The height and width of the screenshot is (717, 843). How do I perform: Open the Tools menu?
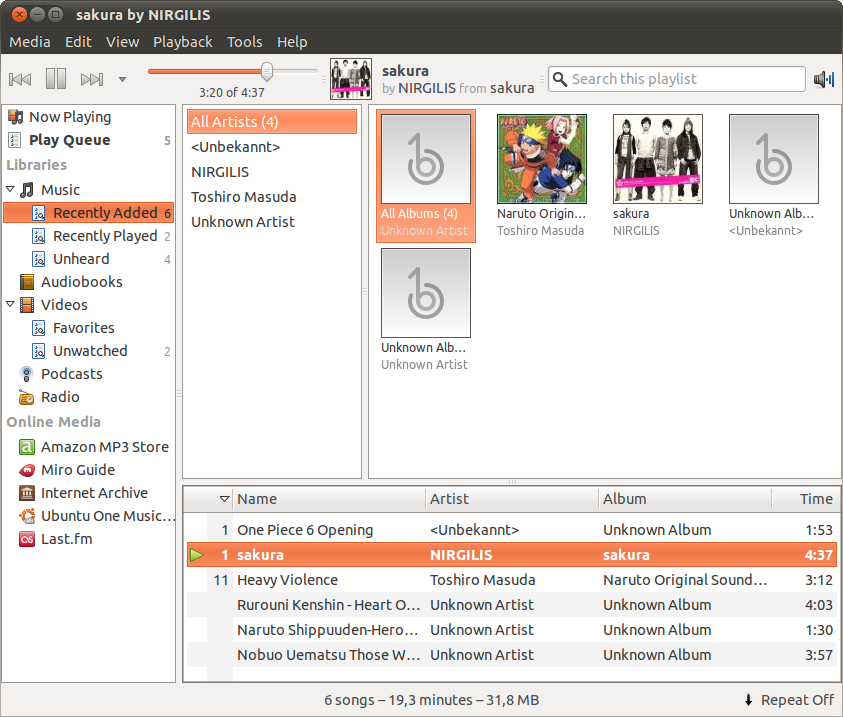pos(244,42)
